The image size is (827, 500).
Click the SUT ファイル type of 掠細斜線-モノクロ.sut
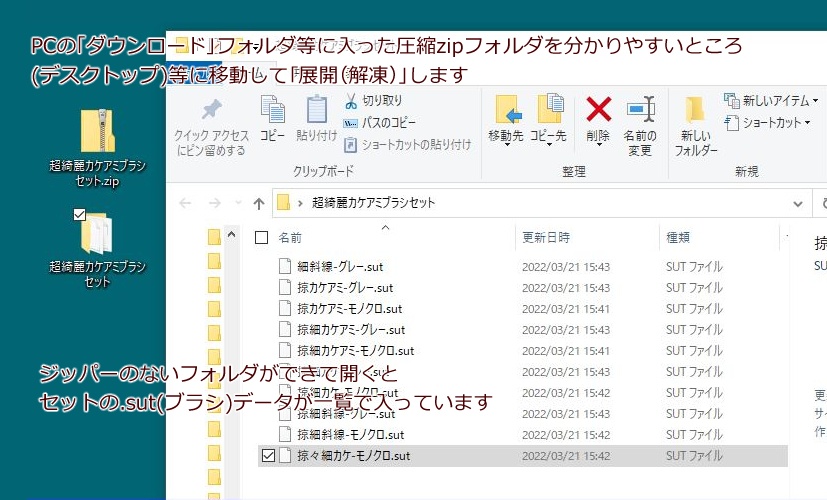694,435
